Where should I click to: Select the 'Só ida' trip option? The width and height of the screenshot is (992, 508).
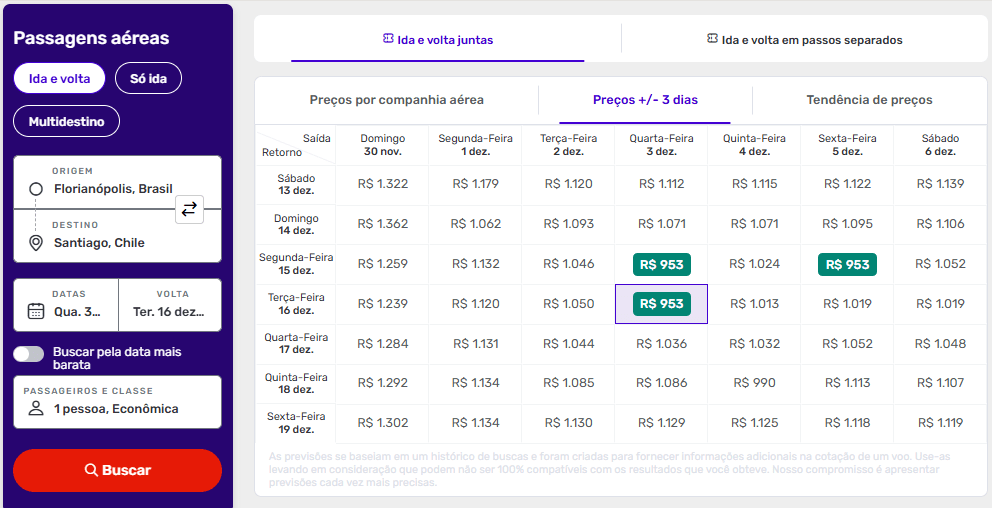[148, 78]
